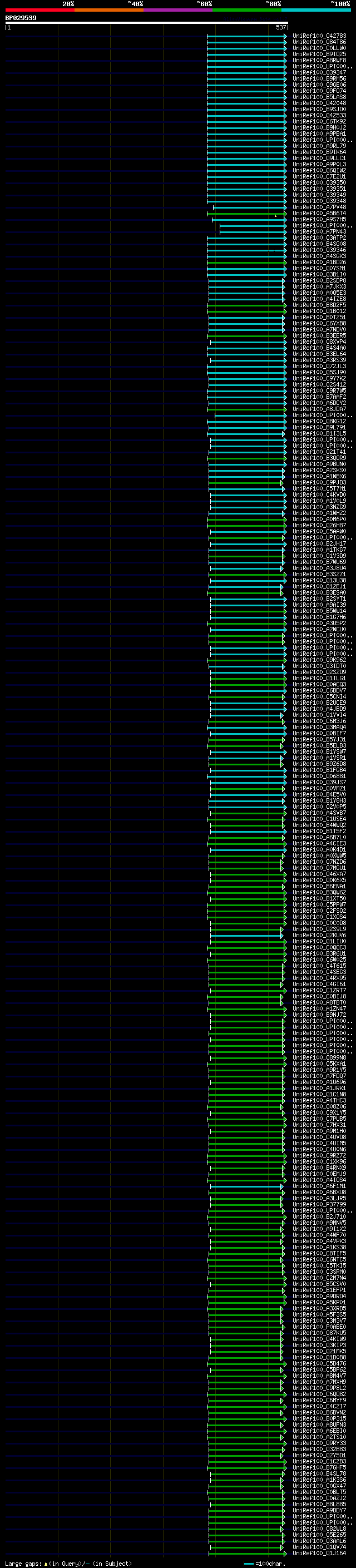
Task: Open hit UniRef100_Q42533
Action: point(319,115)
